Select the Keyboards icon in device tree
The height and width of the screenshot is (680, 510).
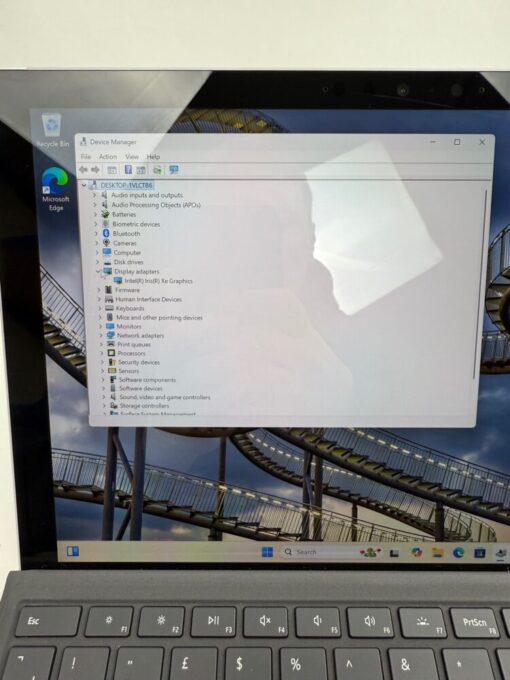(x=109, y=308)
